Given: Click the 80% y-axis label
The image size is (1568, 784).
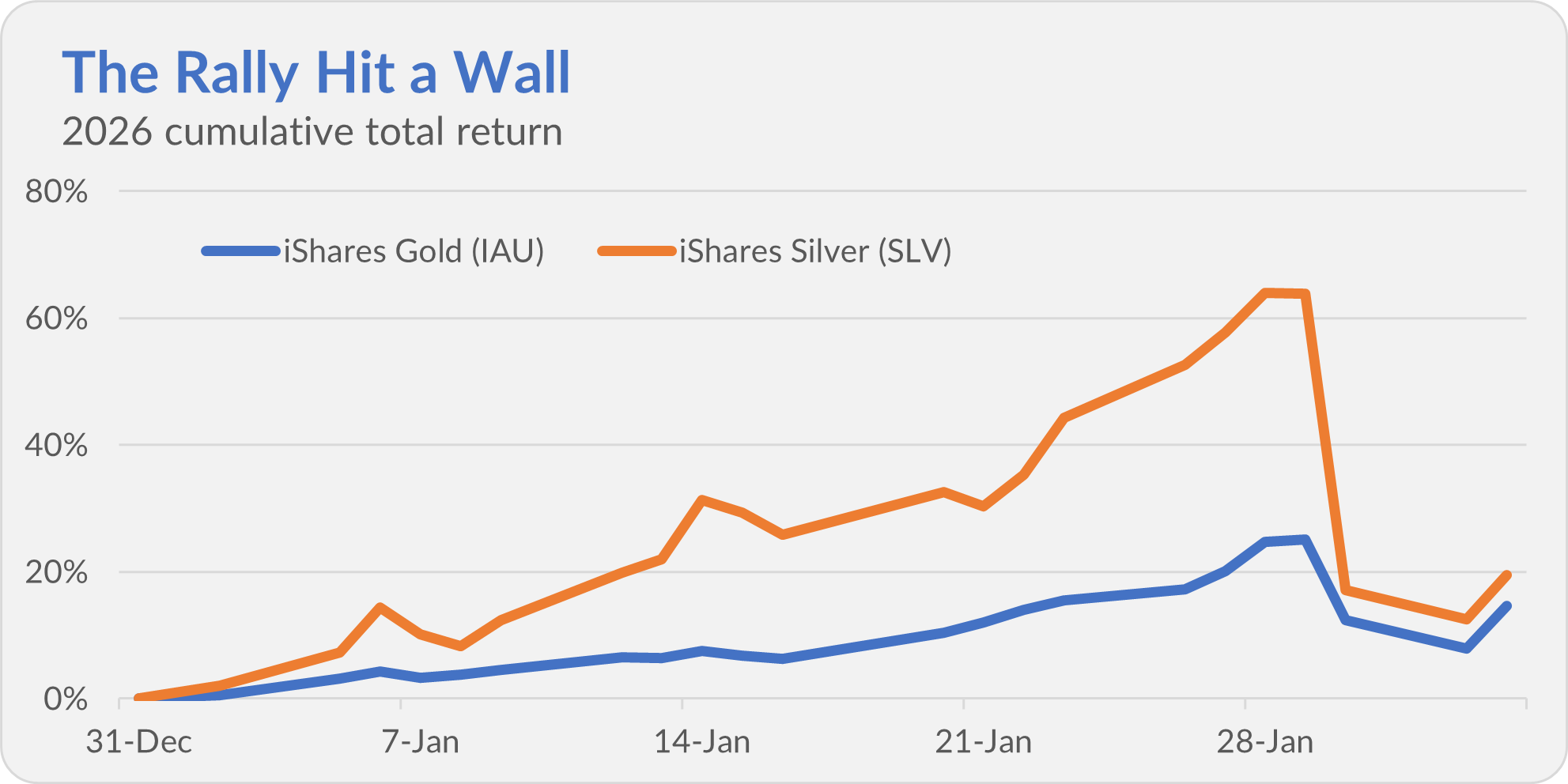Looking at the screenshot, I should [x=56, y=191].
